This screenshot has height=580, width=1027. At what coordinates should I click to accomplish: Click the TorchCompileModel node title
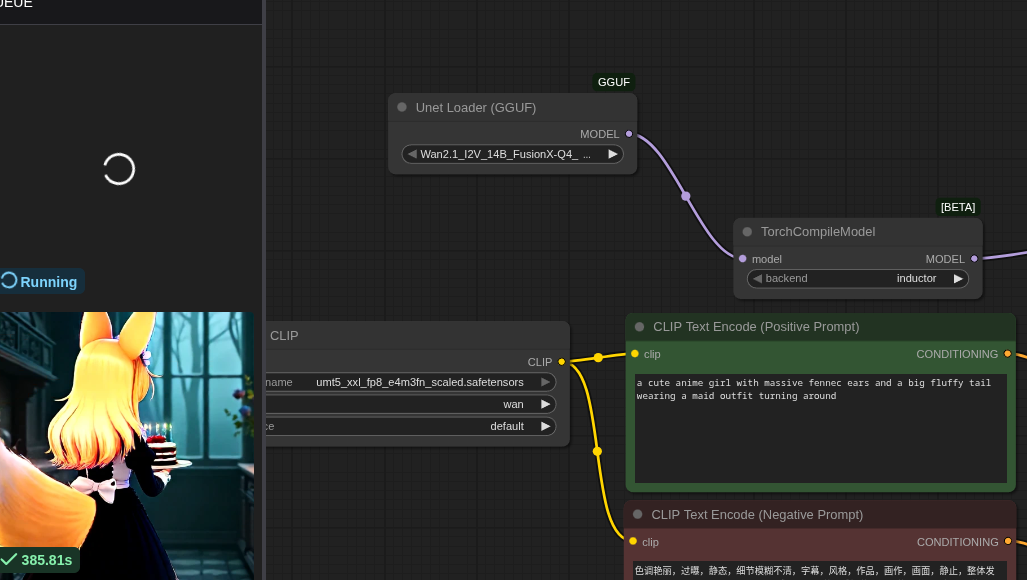(817, 232)
